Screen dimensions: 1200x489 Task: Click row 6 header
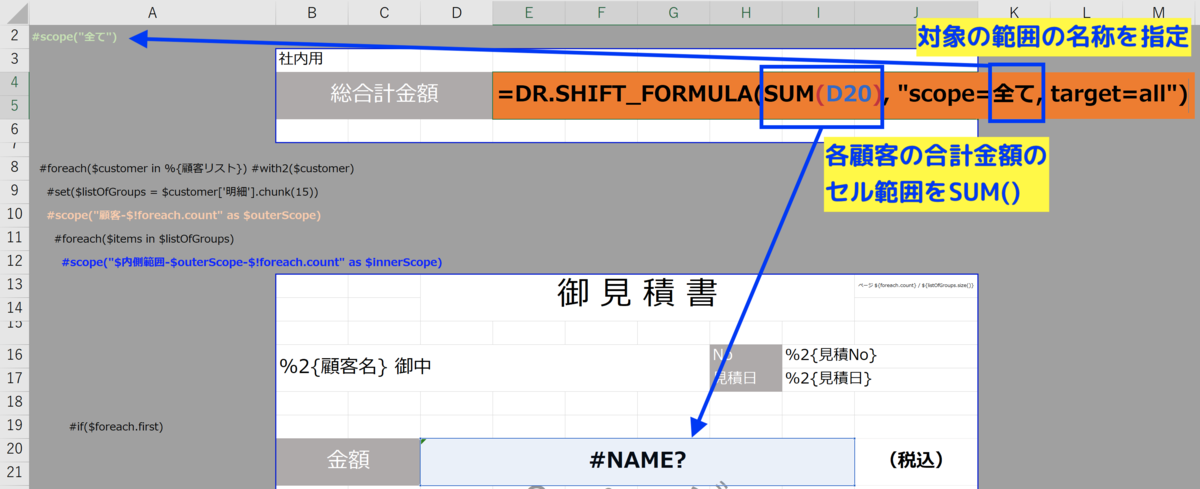pos(14,129)
